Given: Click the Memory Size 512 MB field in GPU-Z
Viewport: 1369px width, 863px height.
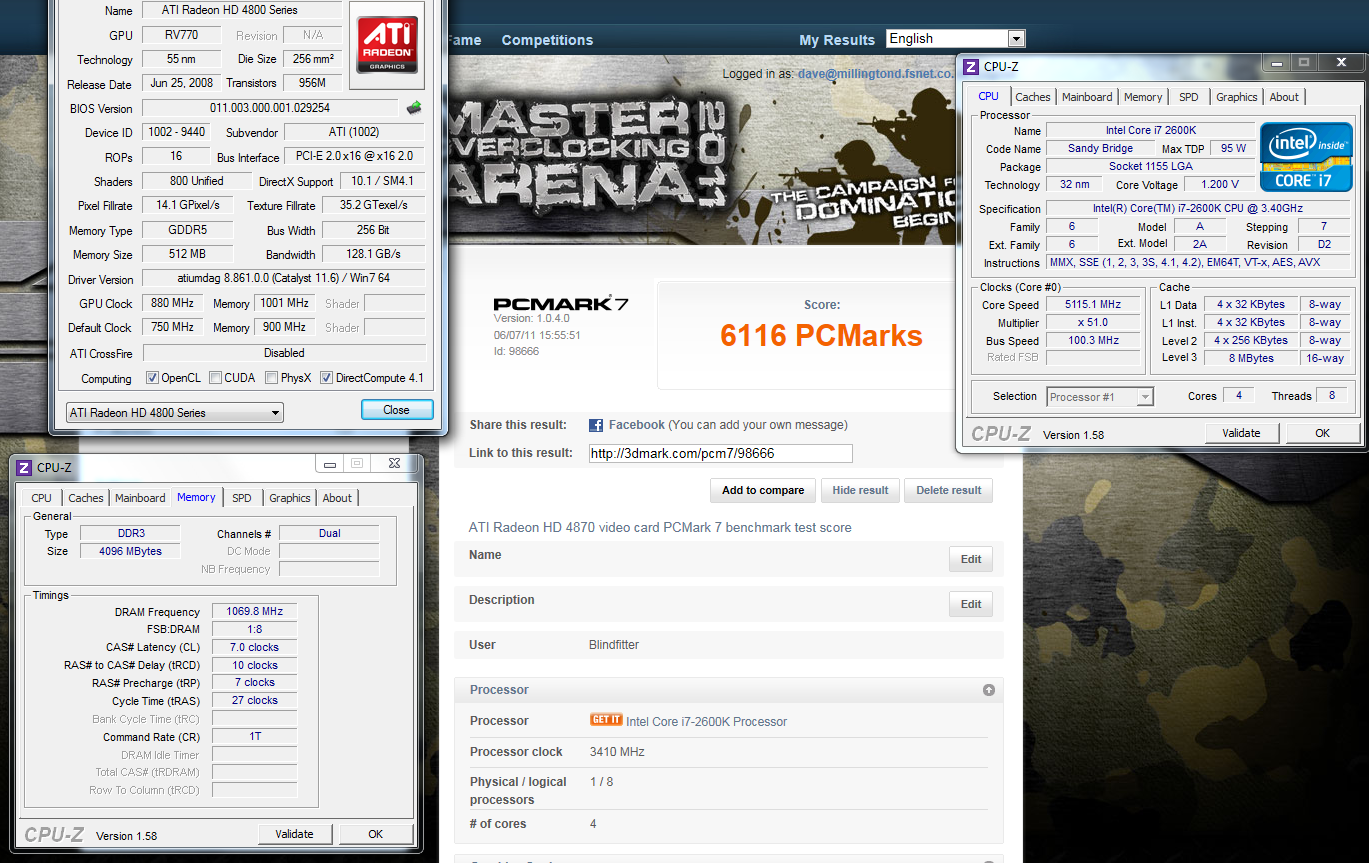Looking at the screenshot, I should pyautogui.click(x=188, y=254).
